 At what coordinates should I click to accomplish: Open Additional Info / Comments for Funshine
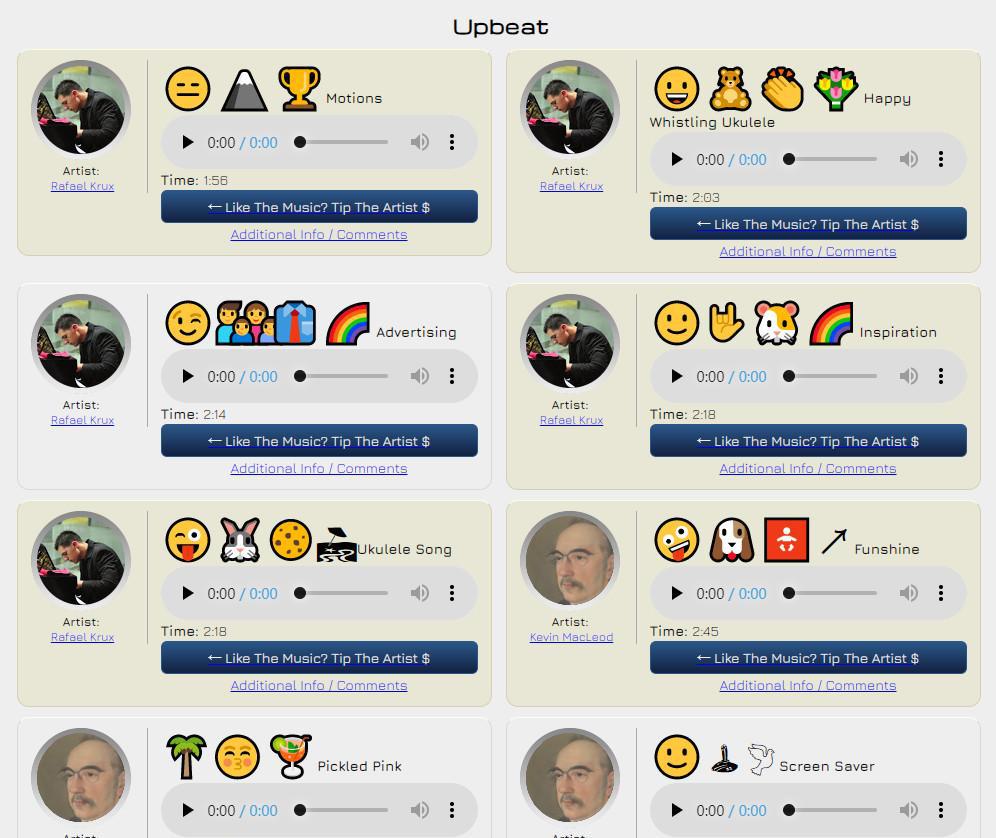point(807,686)
